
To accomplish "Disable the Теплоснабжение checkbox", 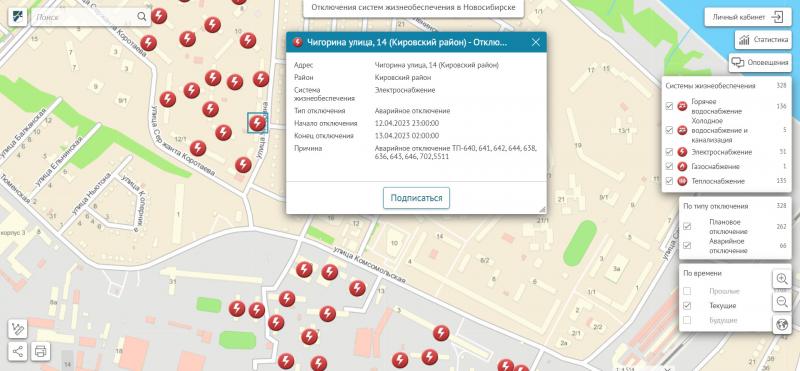I will tap(669, 181).
